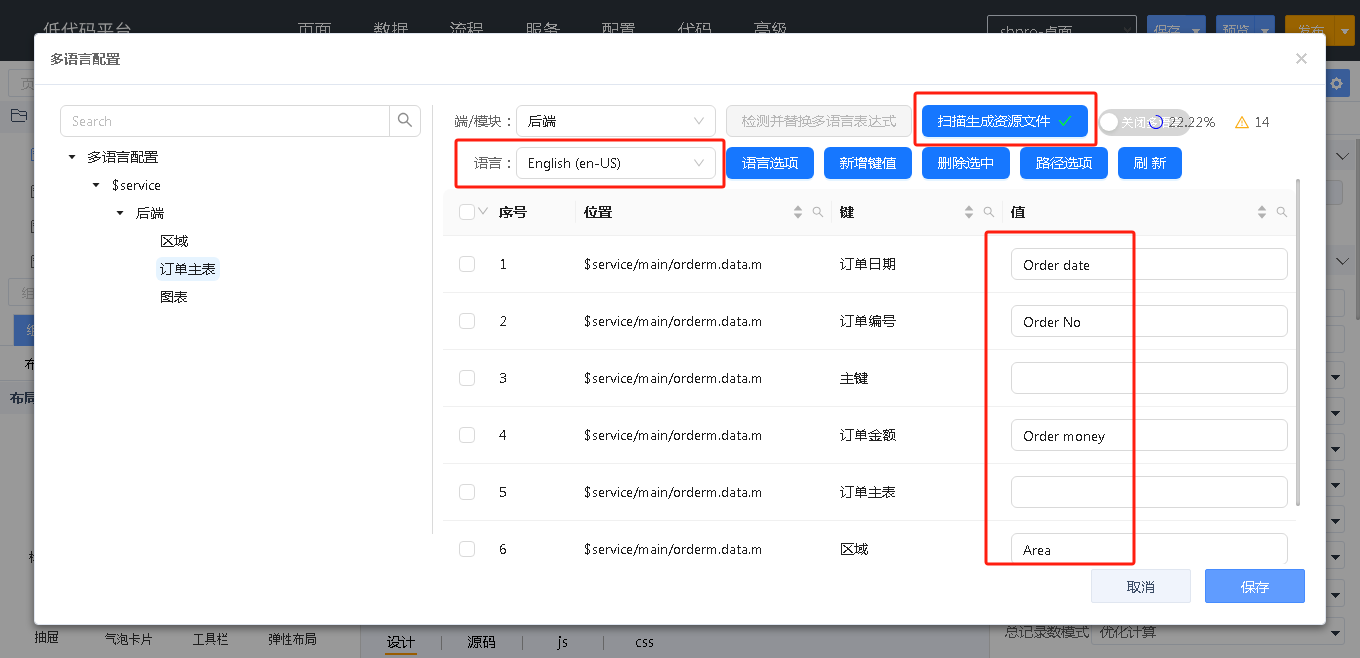Open the 语言 dropdown showing English (en-US)
This screenshot has width=1360, height=658.
[615, 163]
